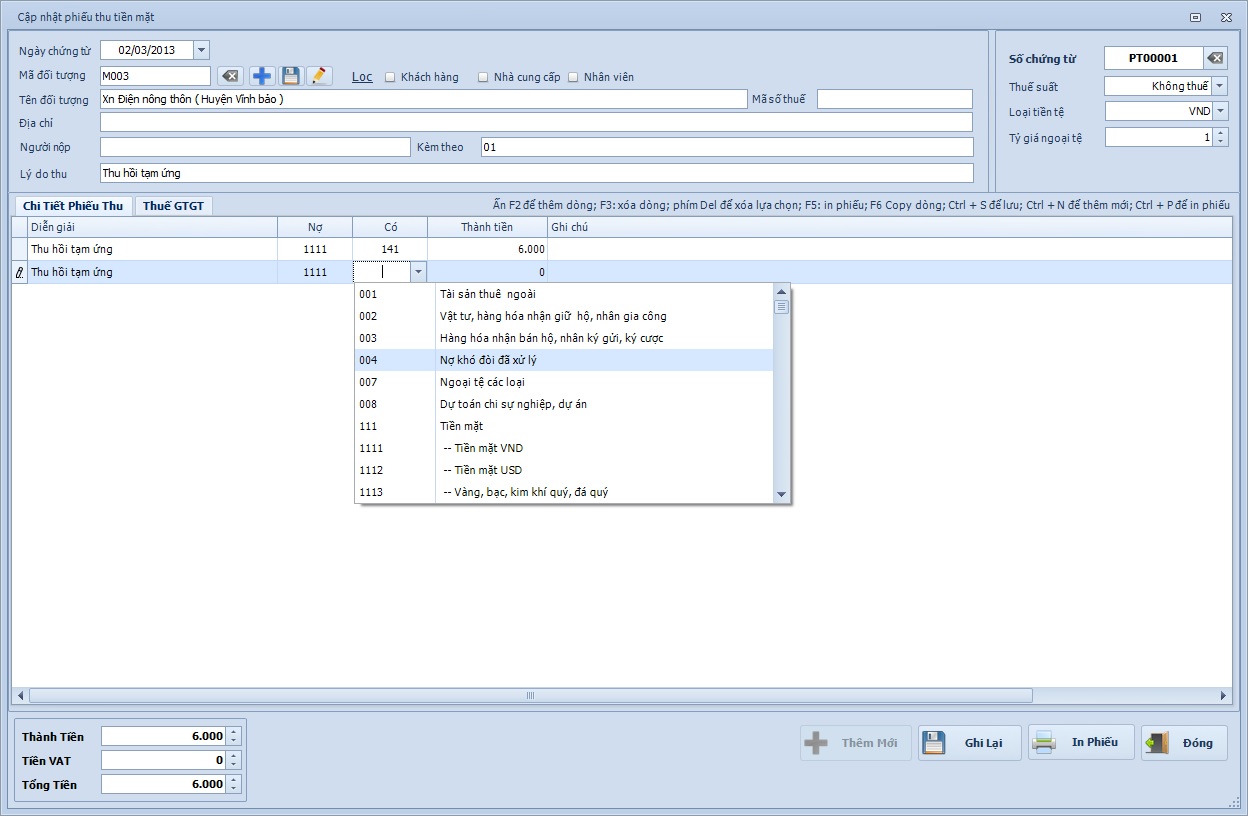The width and height of the screenshot is (1248, 816).
Task: Expand the Thuế suất dropdown
Action: coord(1220,86)
